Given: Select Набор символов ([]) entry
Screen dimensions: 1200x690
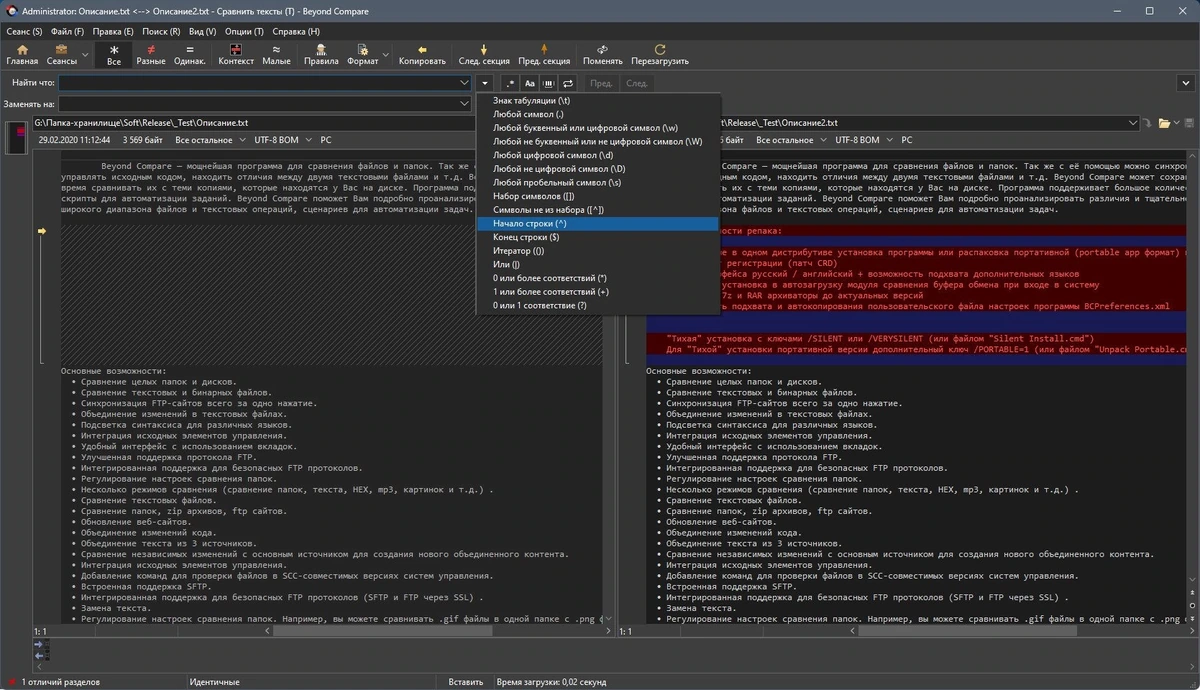Looking at the screenshot, I should point(598,197).
